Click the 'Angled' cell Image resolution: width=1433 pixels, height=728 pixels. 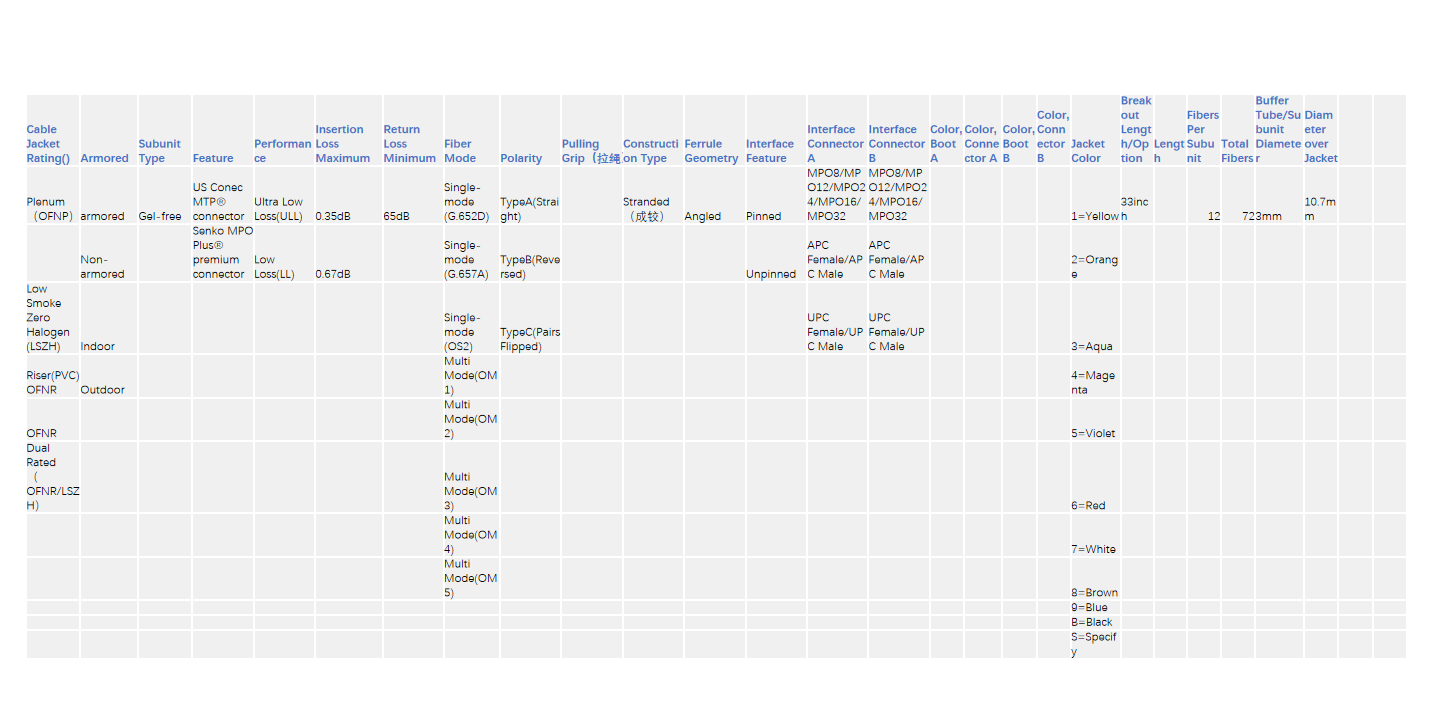click(714, 195)
